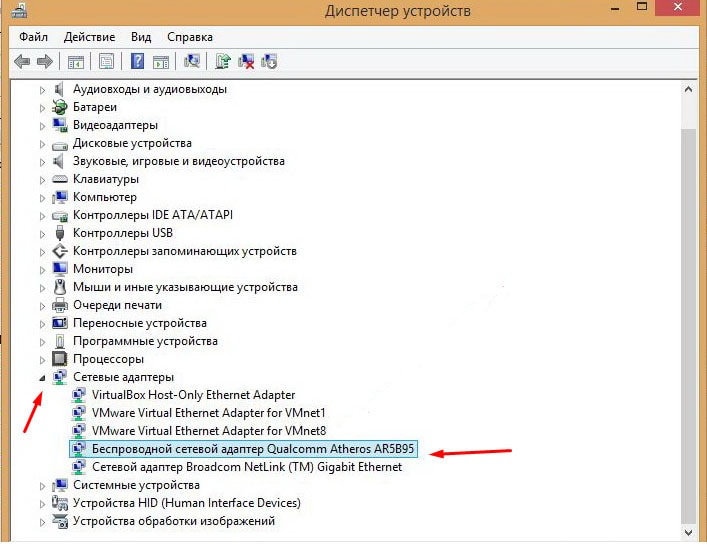The width and height of the screenshot is (707, 548).
Task: Click the drive icon beside Дисковые устройства
Action: [x=60, y=145]
